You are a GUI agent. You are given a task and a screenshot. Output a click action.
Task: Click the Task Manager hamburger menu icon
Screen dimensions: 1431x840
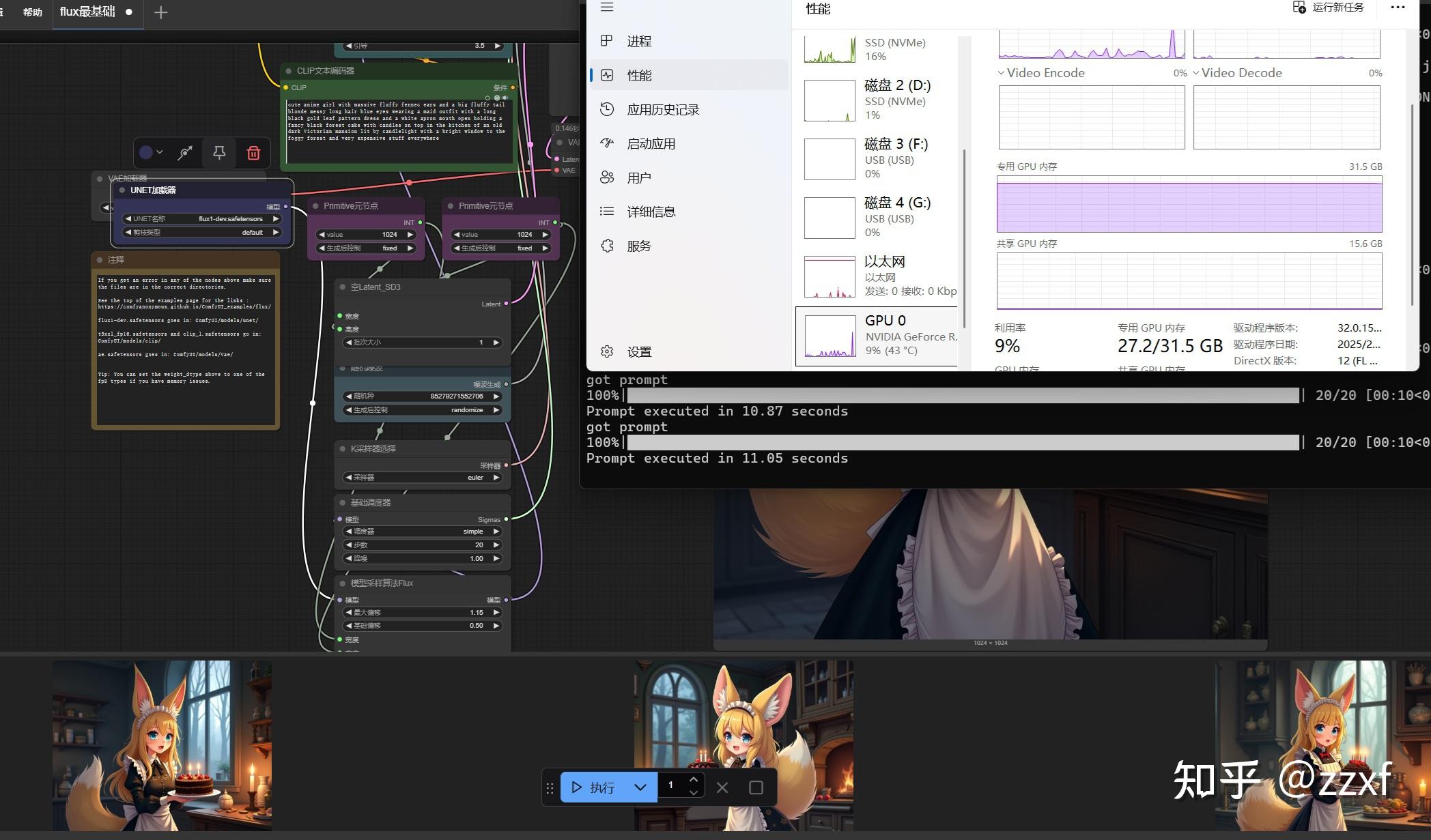click(607, 8)
